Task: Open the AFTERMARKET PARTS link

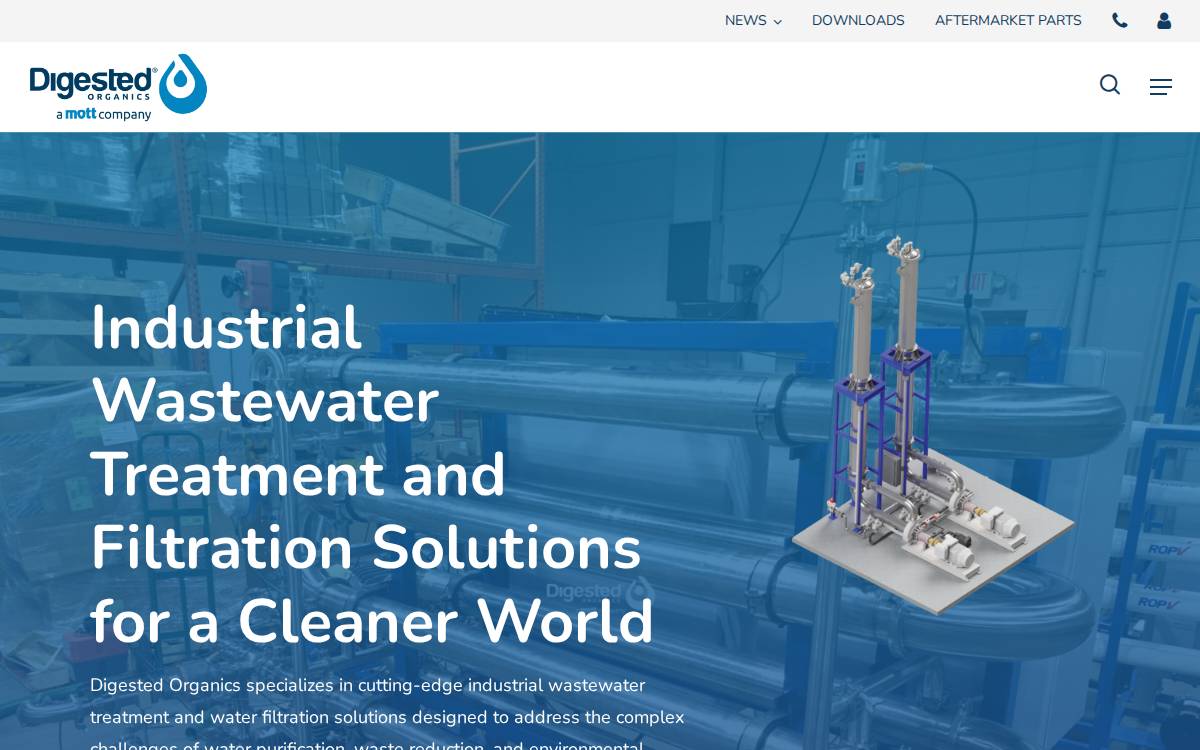Action: (1008, 21)
